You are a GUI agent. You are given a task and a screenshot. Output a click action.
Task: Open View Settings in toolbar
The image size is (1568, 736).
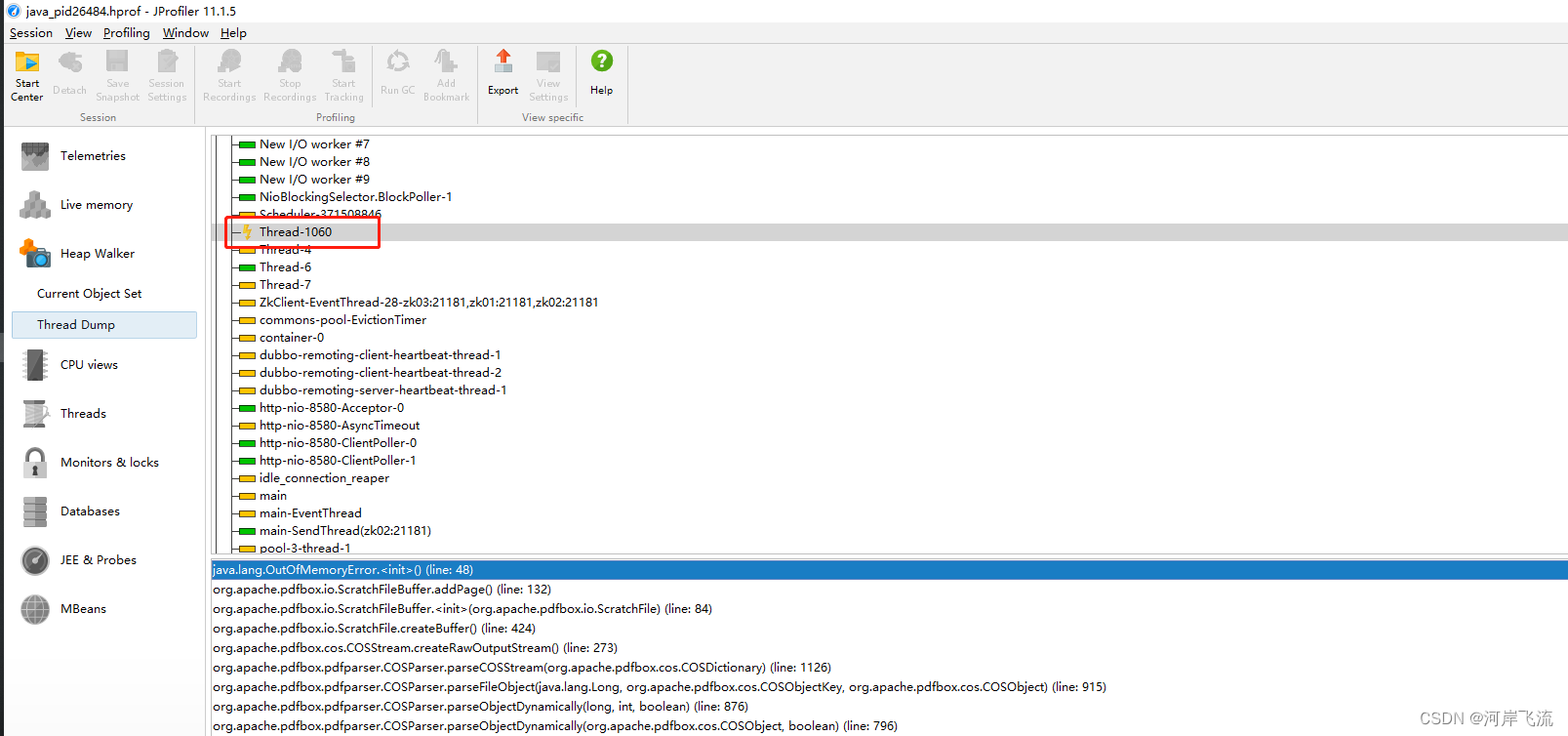pos(548,75)
